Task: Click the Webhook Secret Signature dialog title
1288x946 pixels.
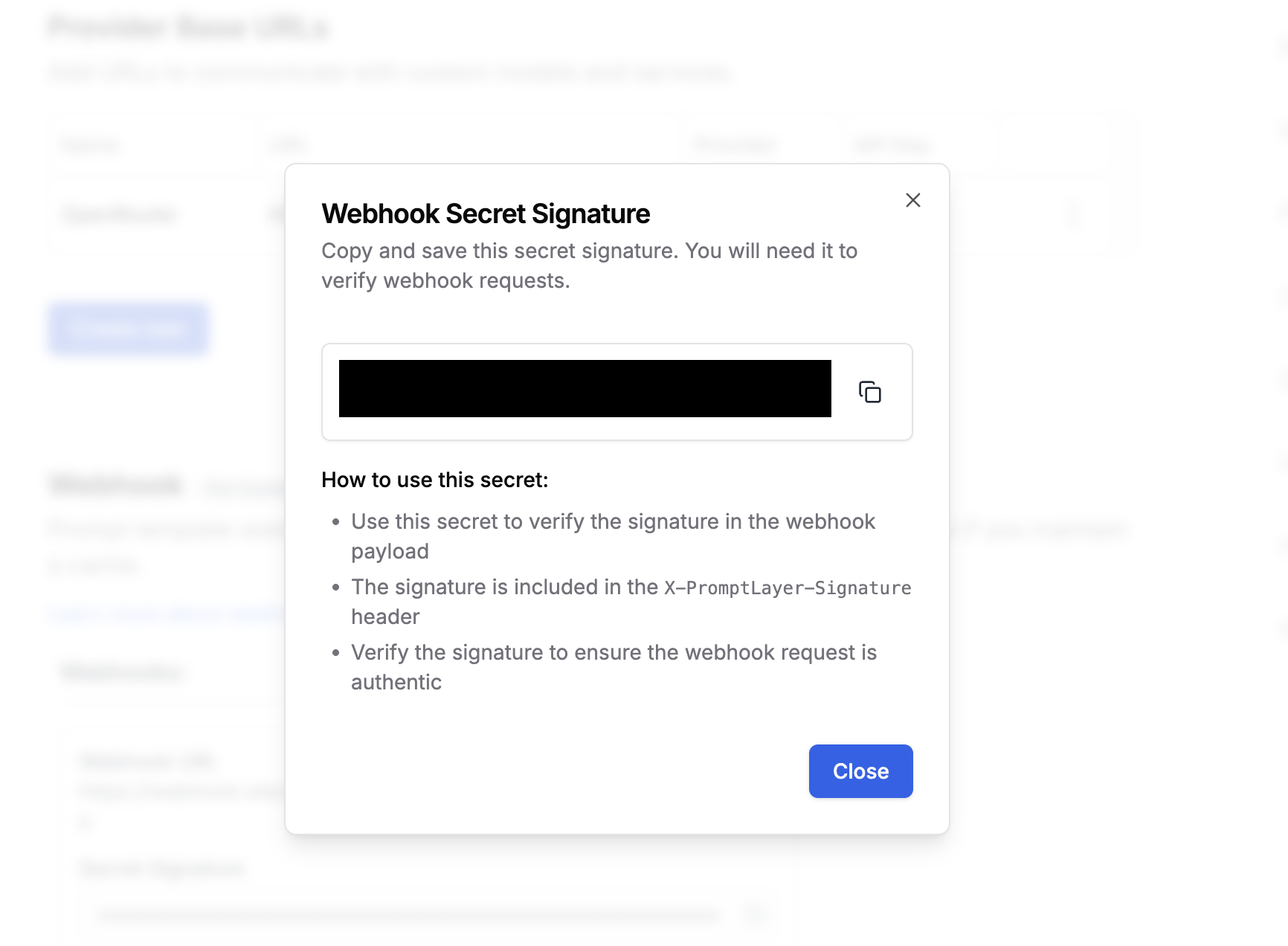Action: pos(485,213)
